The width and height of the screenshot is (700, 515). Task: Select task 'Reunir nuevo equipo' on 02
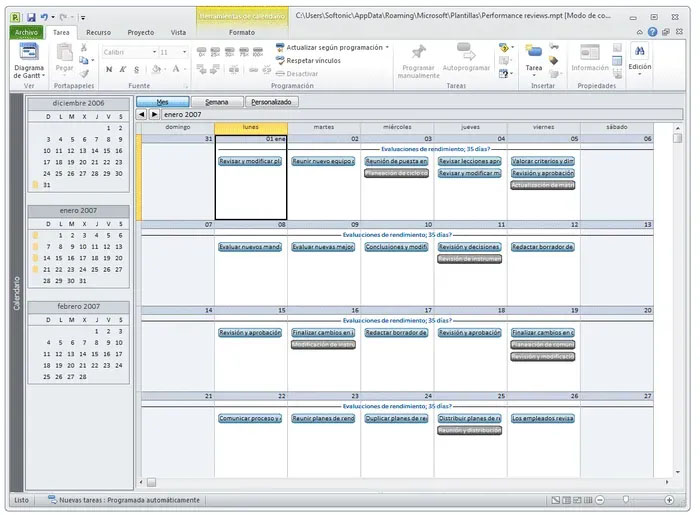(323, 161)
